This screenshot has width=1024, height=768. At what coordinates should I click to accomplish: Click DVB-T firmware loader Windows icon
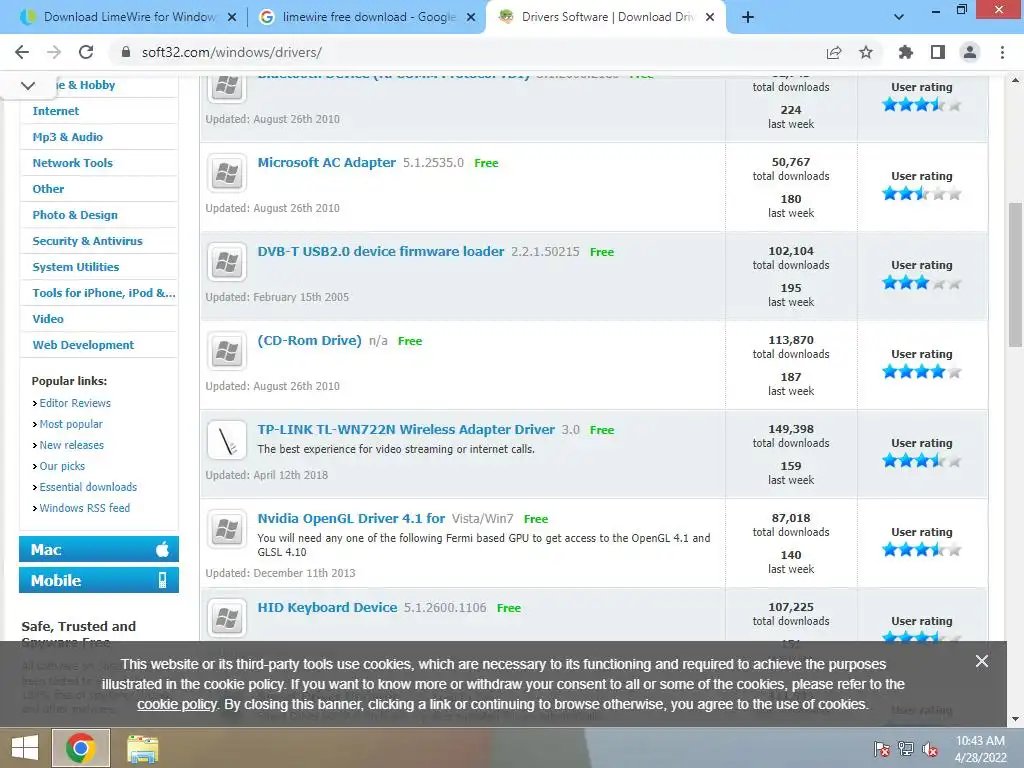227,263
